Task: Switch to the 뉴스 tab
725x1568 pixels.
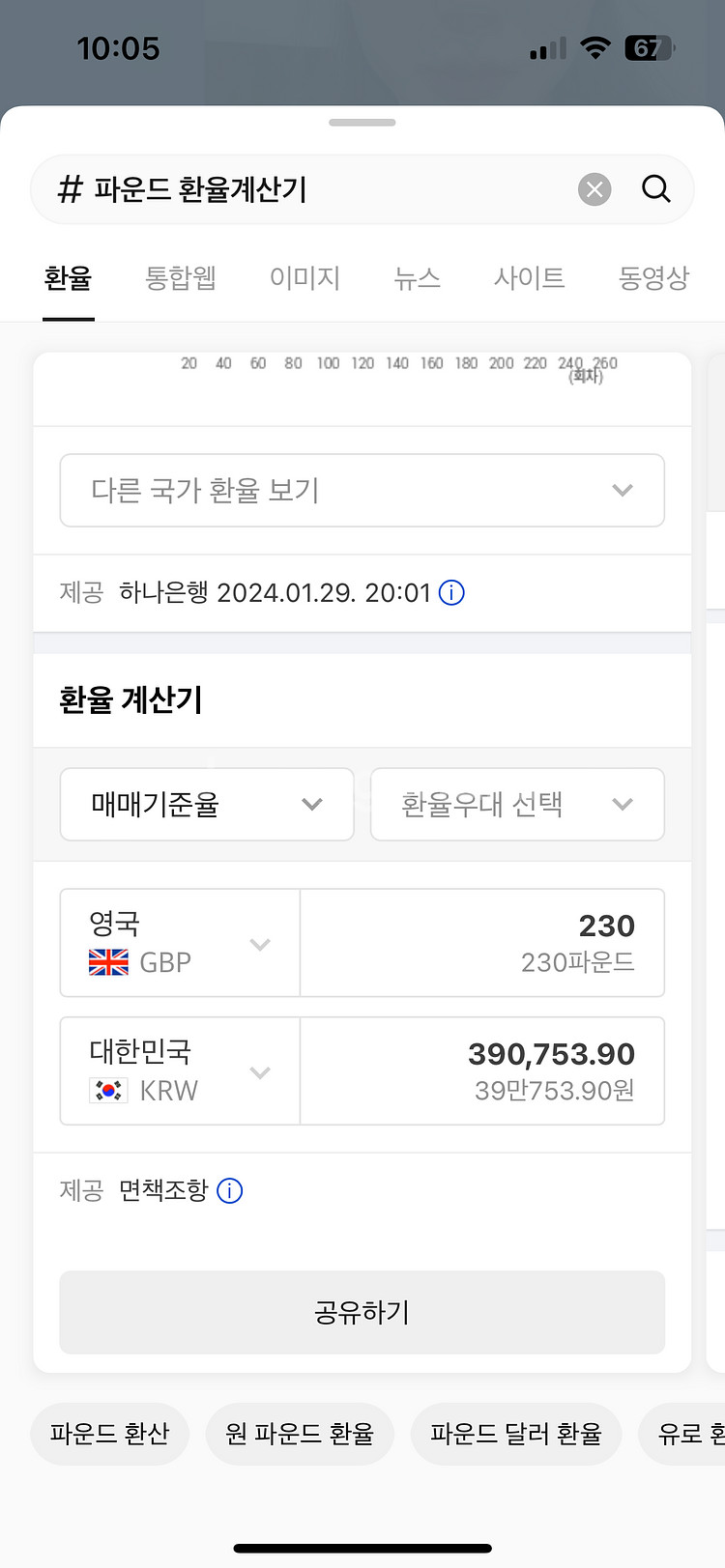Action: coord(418,278)
